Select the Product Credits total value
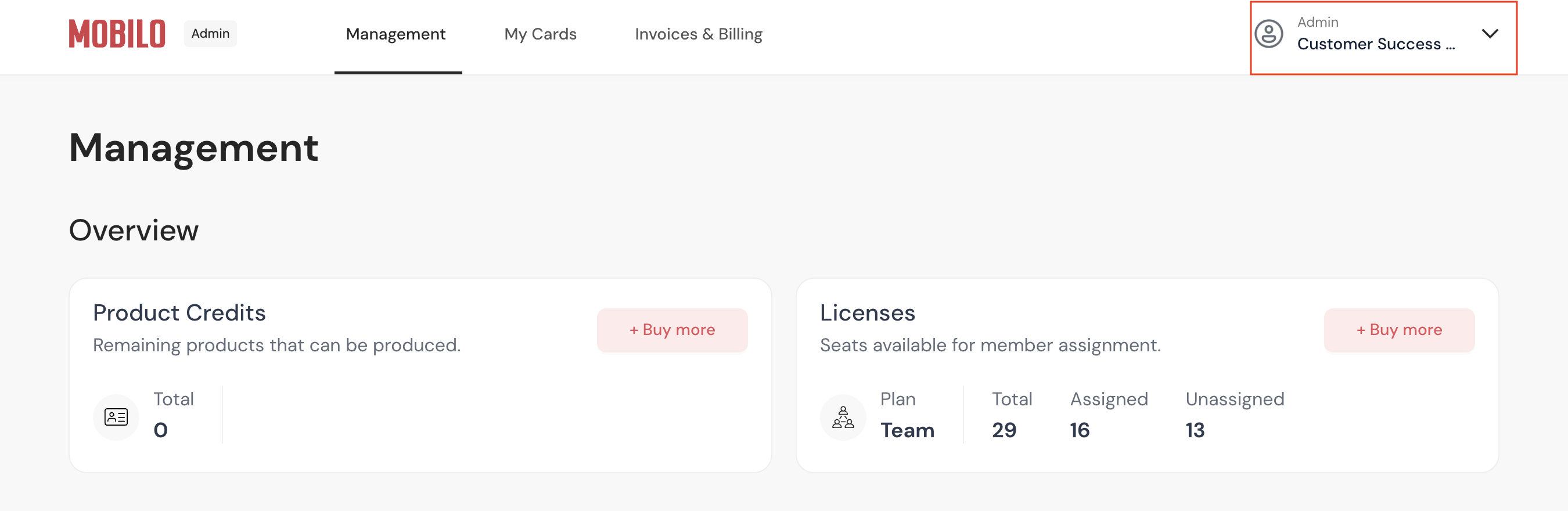Image resolution: width=1568 pixels, height=511 pixels. tap(161, 430)
